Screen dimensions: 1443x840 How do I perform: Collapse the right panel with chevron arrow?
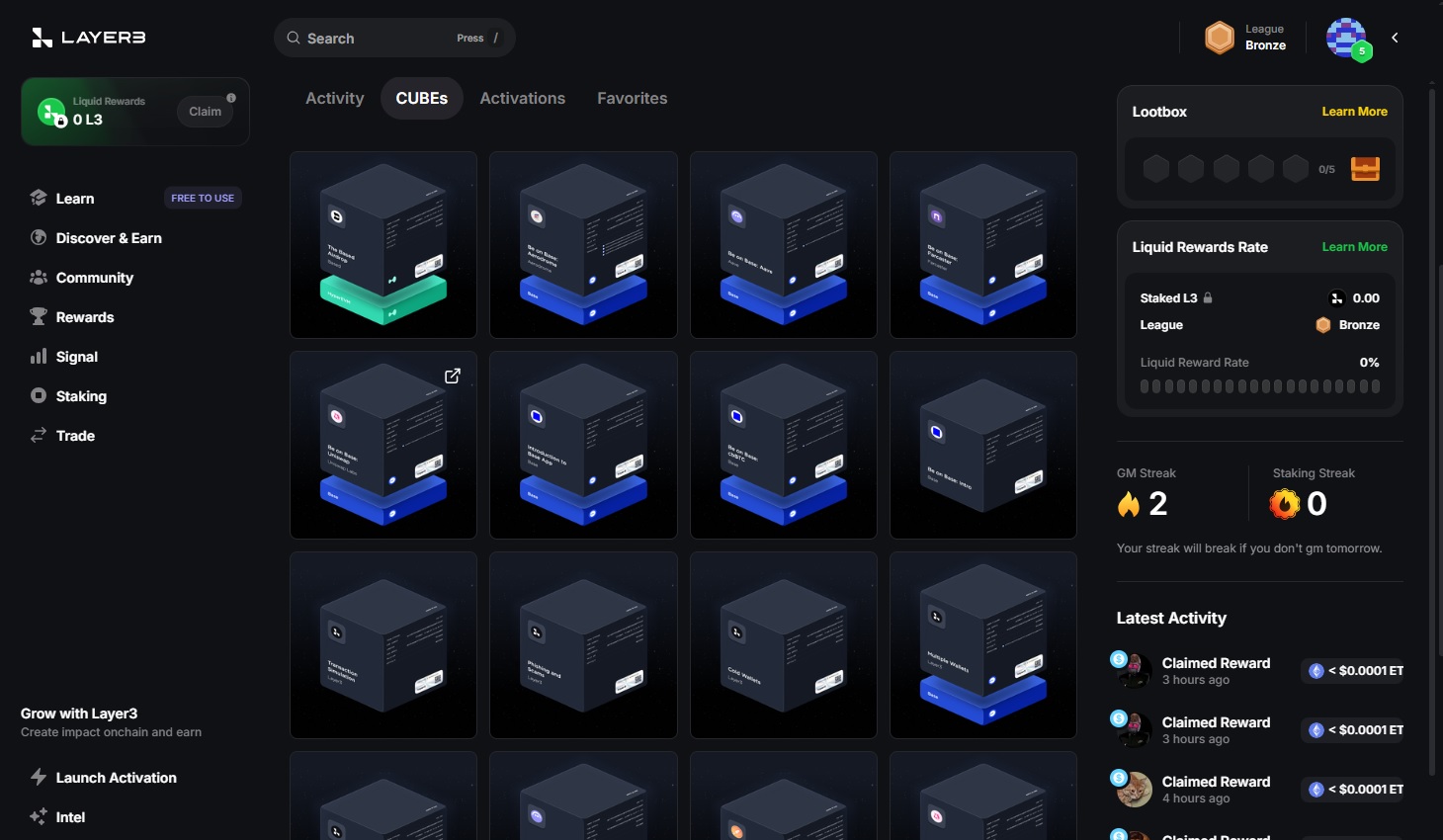[x=1395, y=38]
